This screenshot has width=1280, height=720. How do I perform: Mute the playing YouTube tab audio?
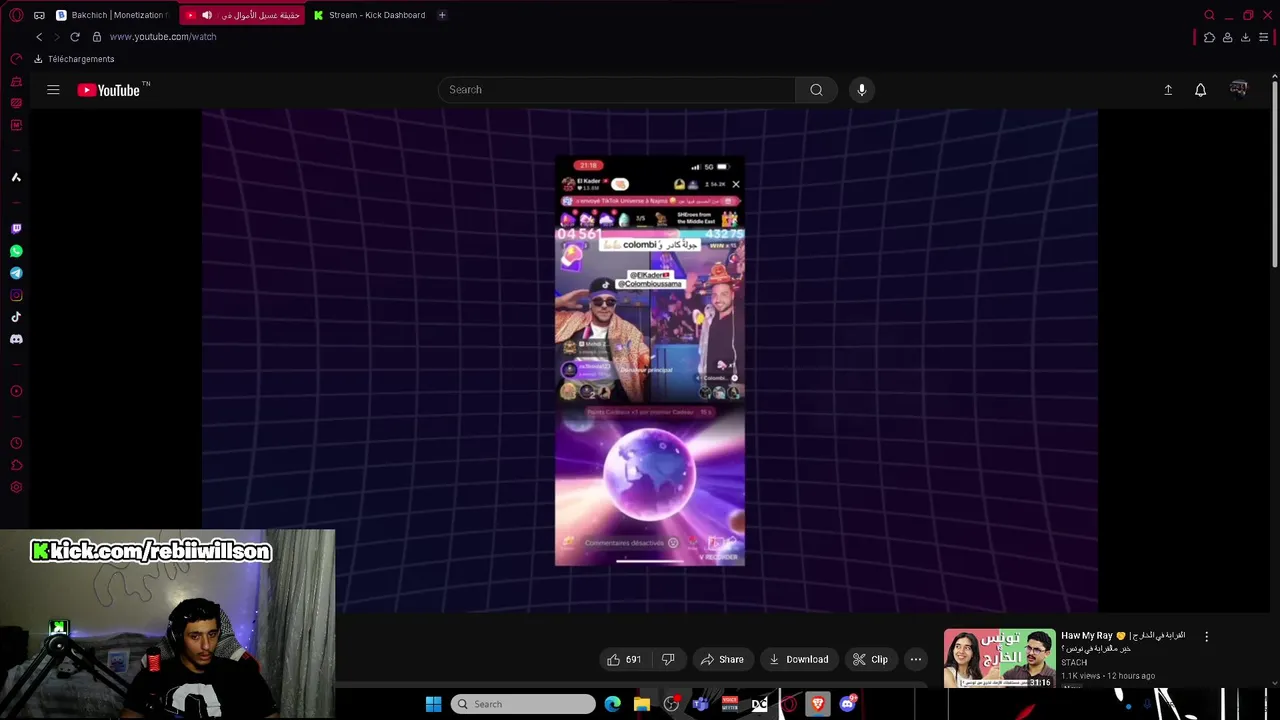pyautogui.click(x=207, y=15)
